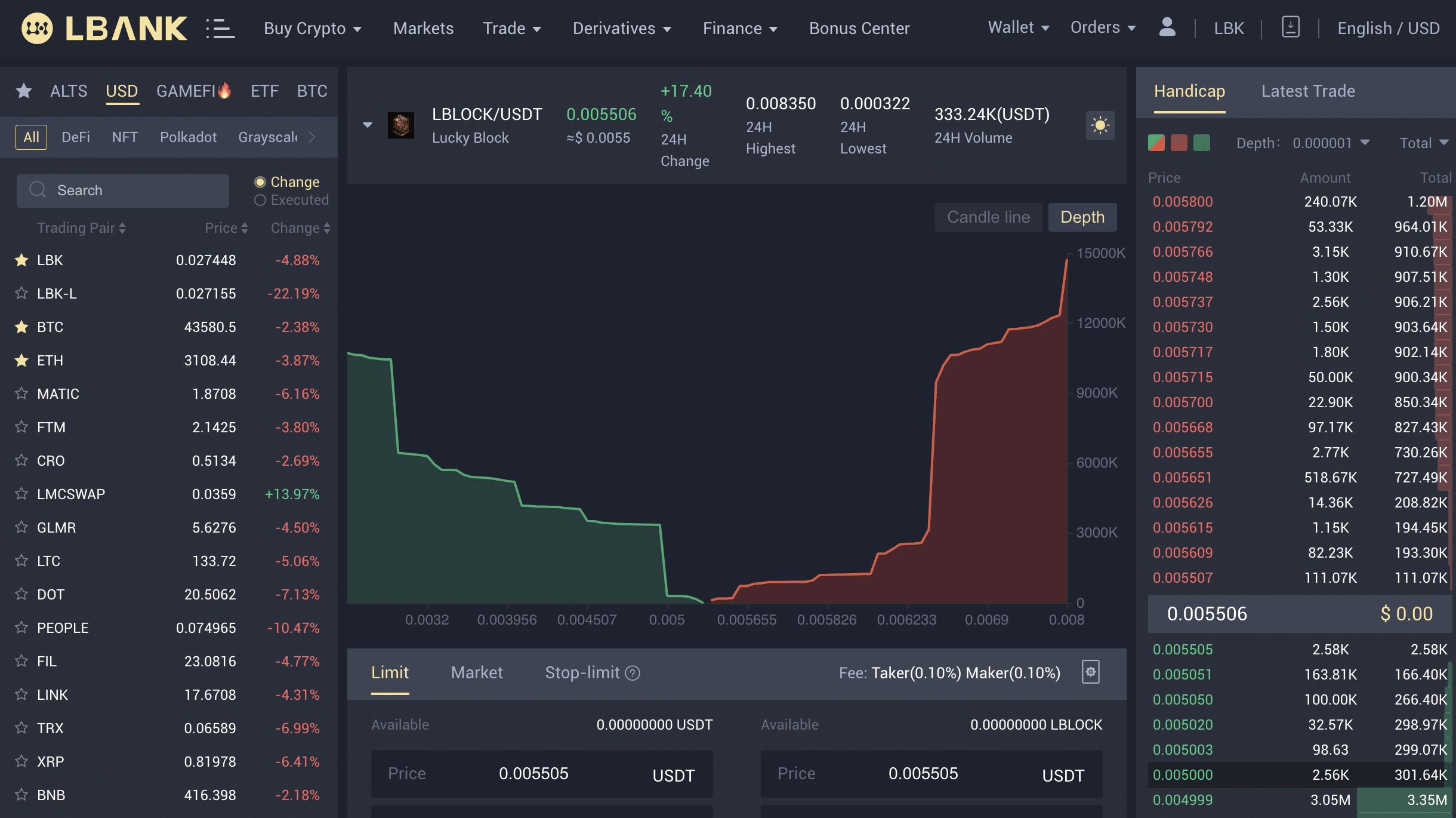Click the GAMEFI tab
This screenshot has height=818, width=1456.
[x=193, y=91]
